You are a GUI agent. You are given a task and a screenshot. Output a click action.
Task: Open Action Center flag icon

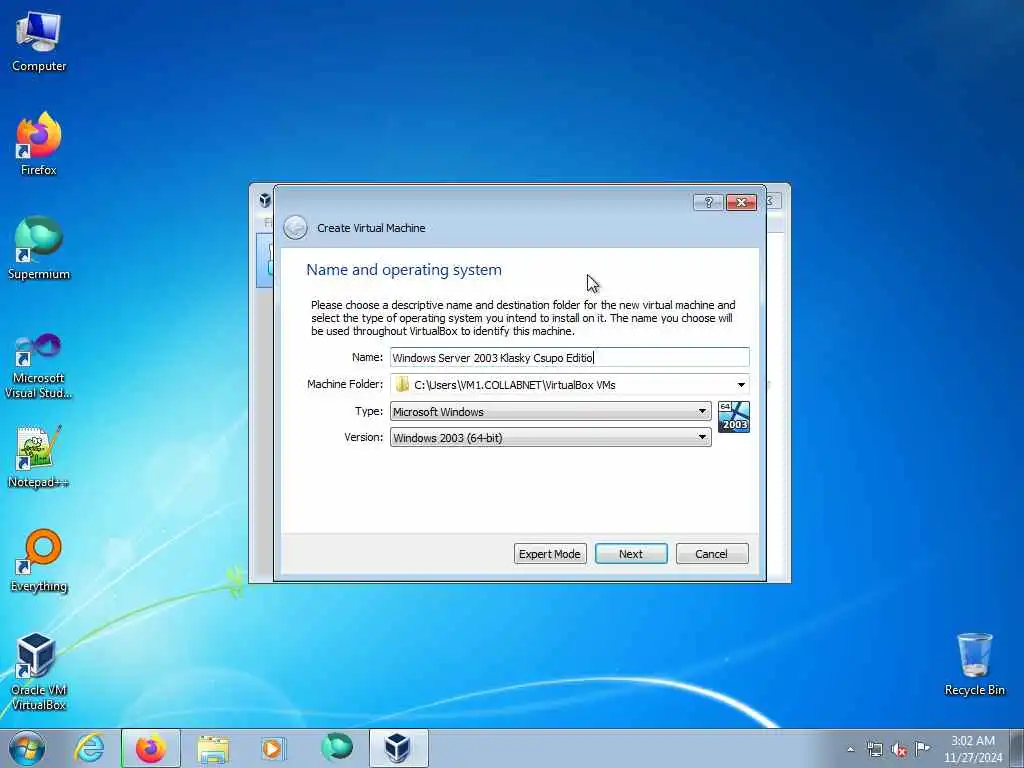(922, 748)
